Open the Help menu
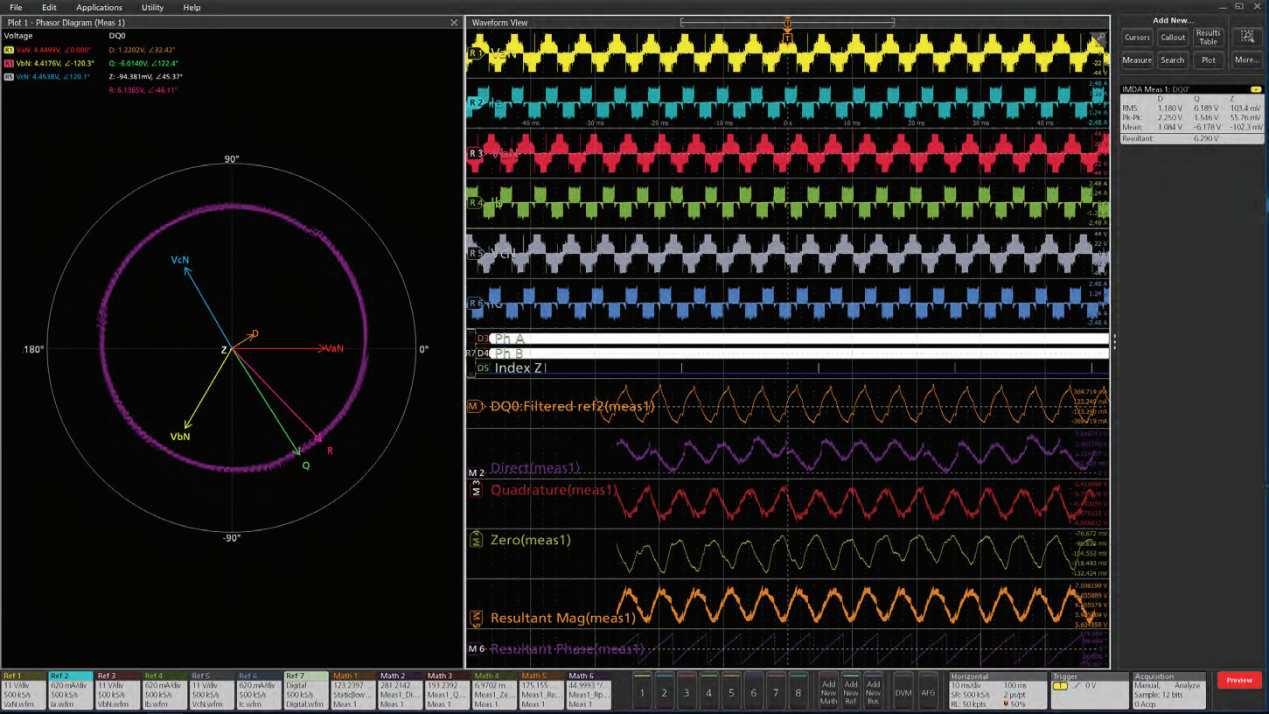This screenshot has width=1269, height=714. coord(192,7)
